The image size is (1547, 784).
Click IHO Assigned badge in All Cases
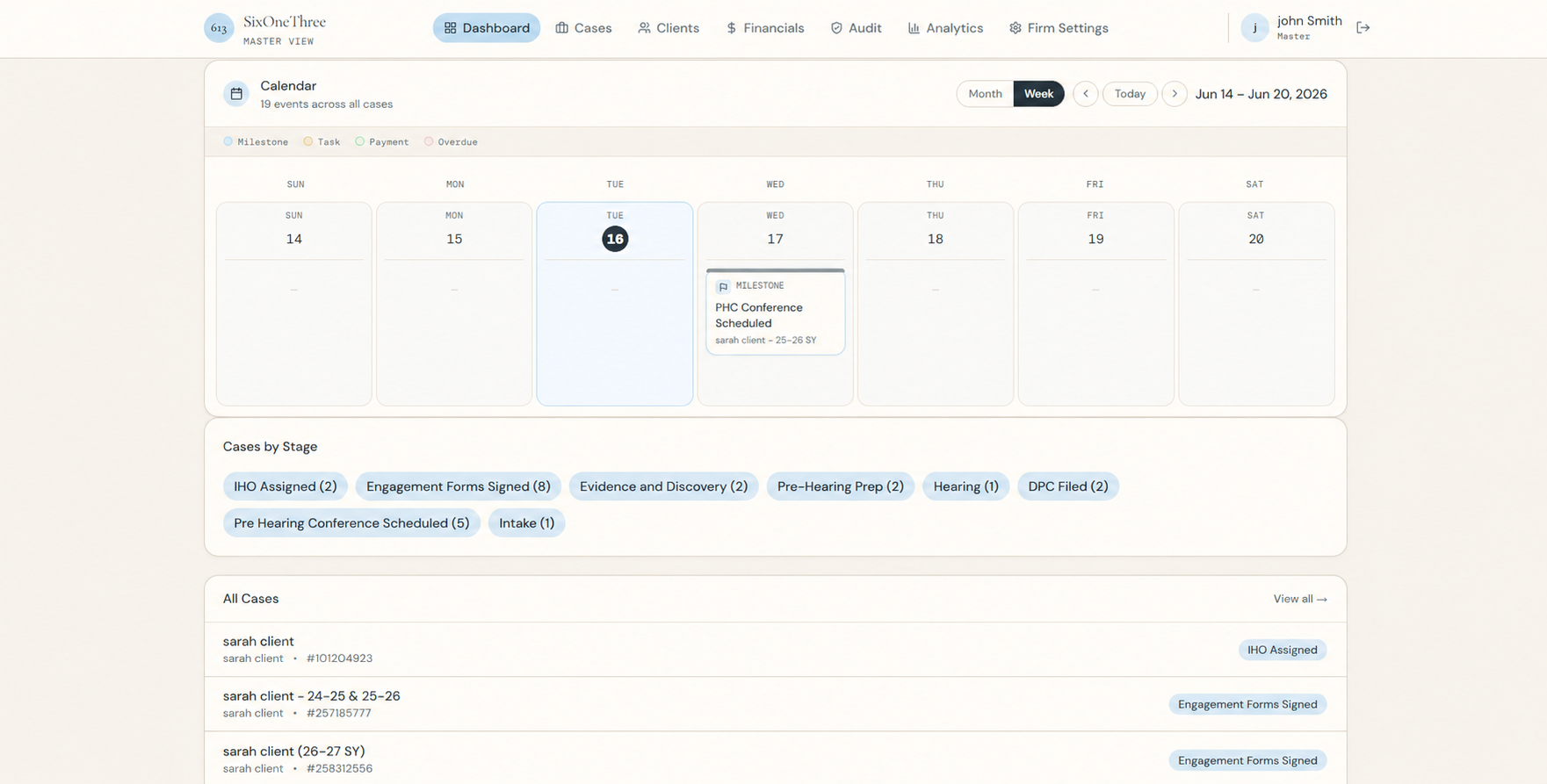(x=1283, y=650)
